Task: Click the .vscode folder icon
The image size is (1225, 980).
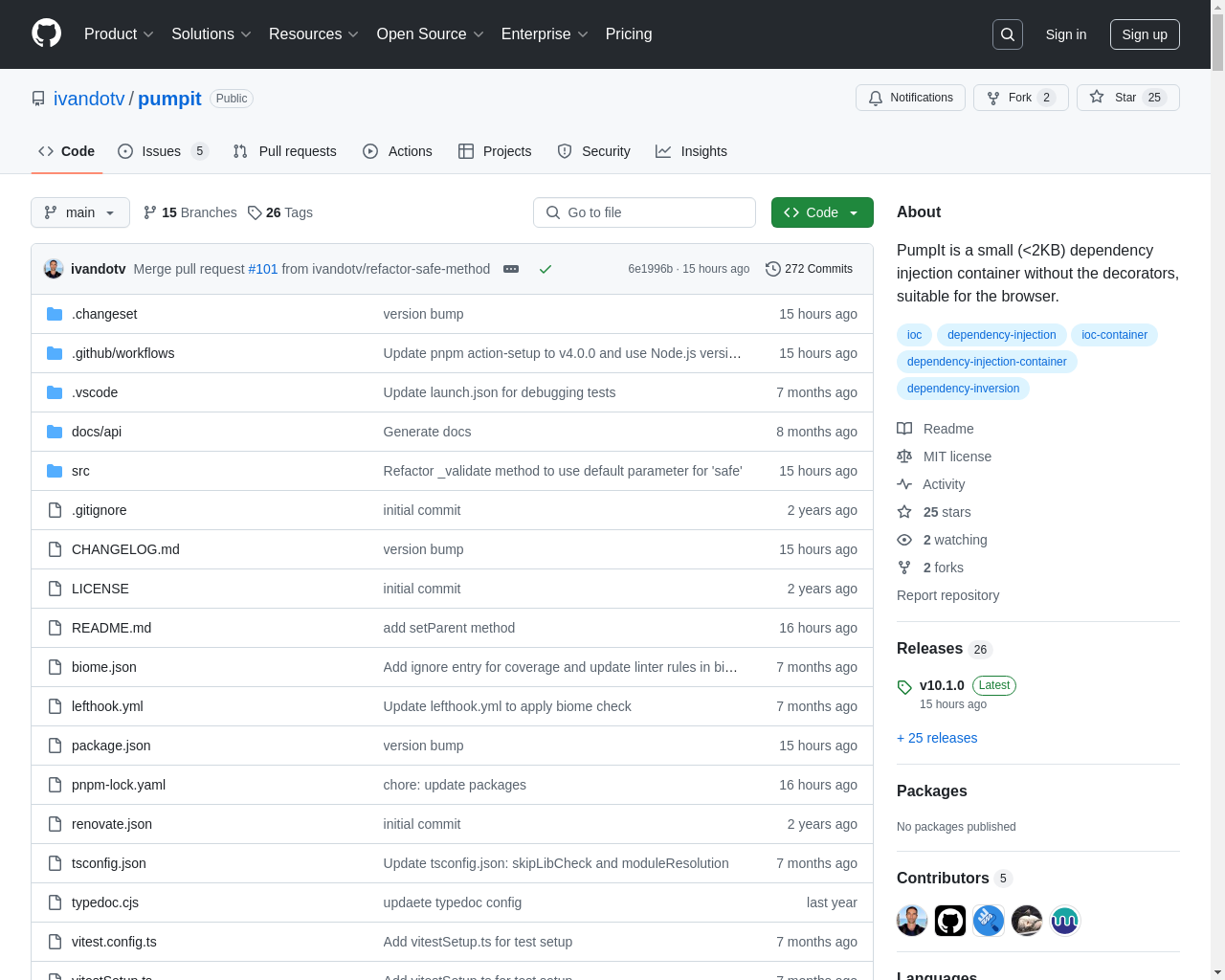Action: [55, 392]
